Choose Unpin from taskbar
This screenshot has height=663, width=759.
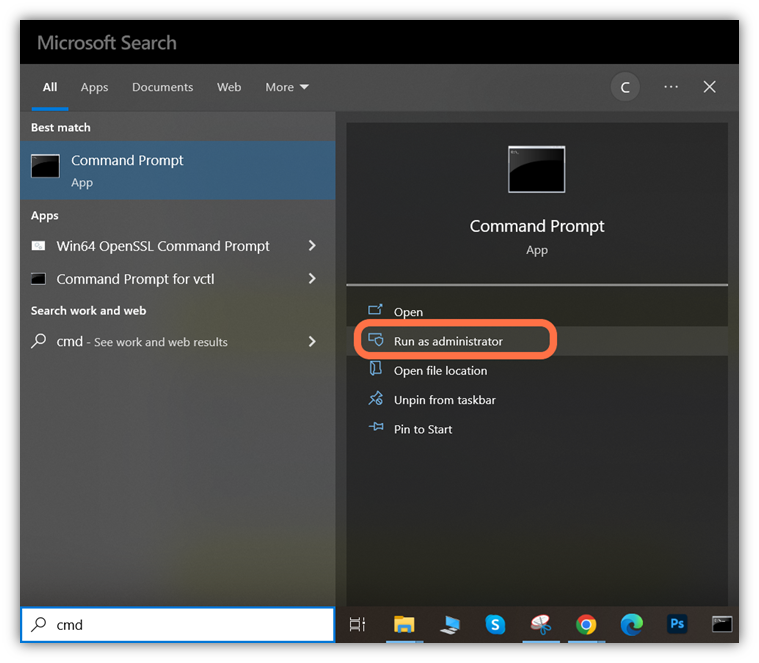click(537, 400)
